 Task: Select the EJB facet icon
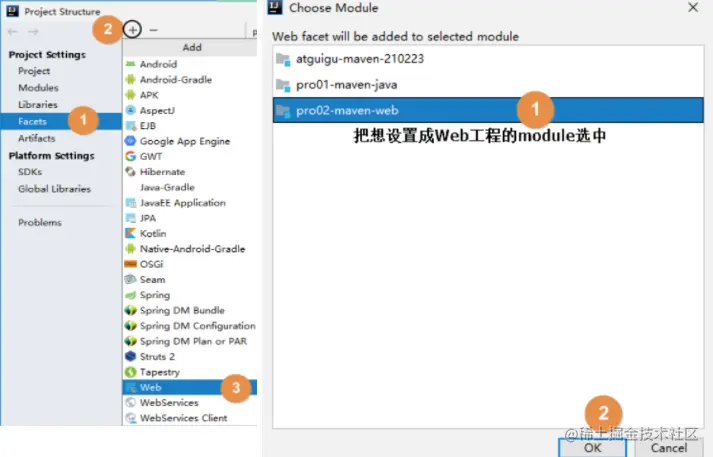(131, 126)
